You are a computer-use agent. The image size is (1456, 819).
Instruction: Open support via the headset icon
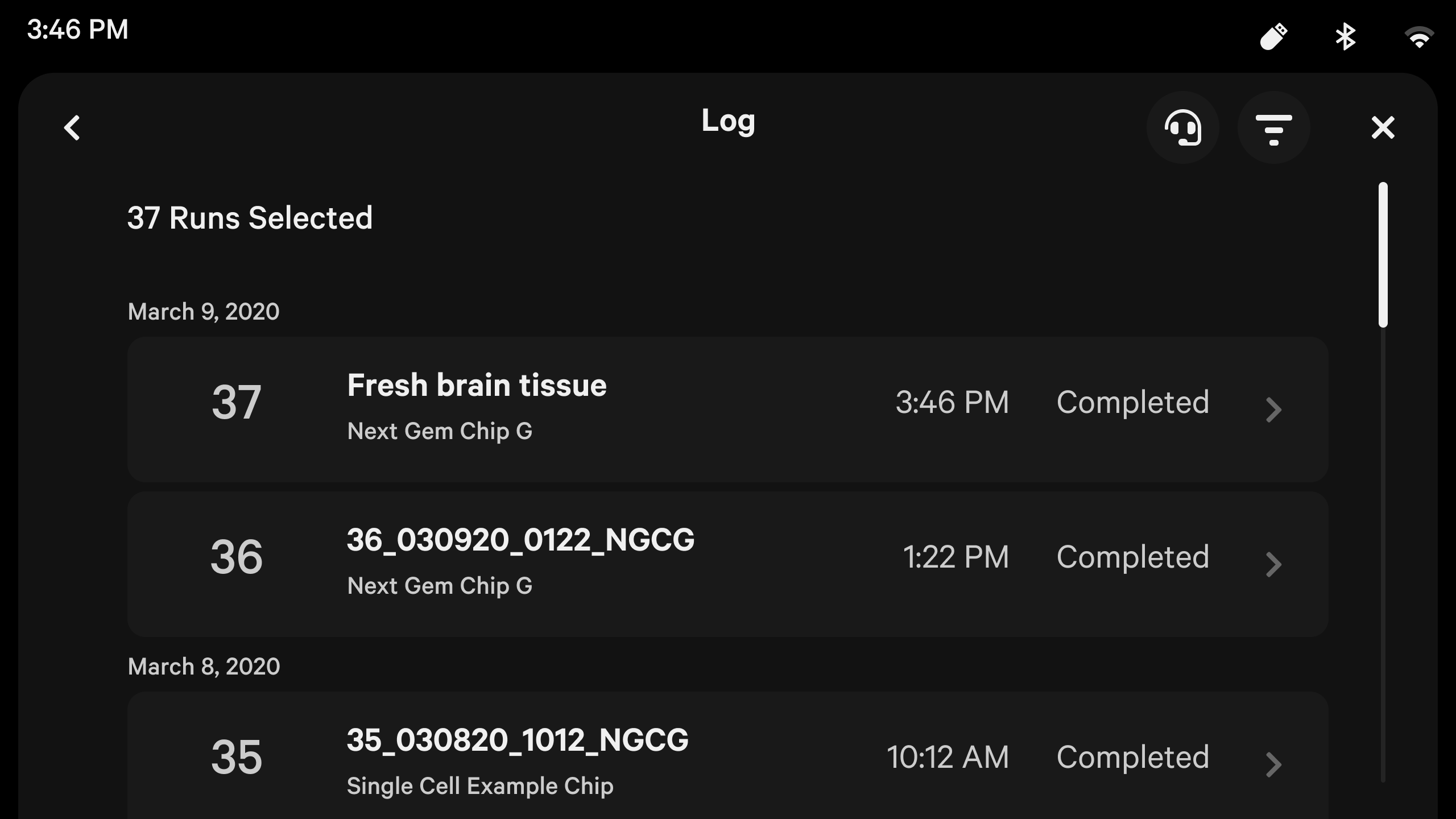(1183, 127)
